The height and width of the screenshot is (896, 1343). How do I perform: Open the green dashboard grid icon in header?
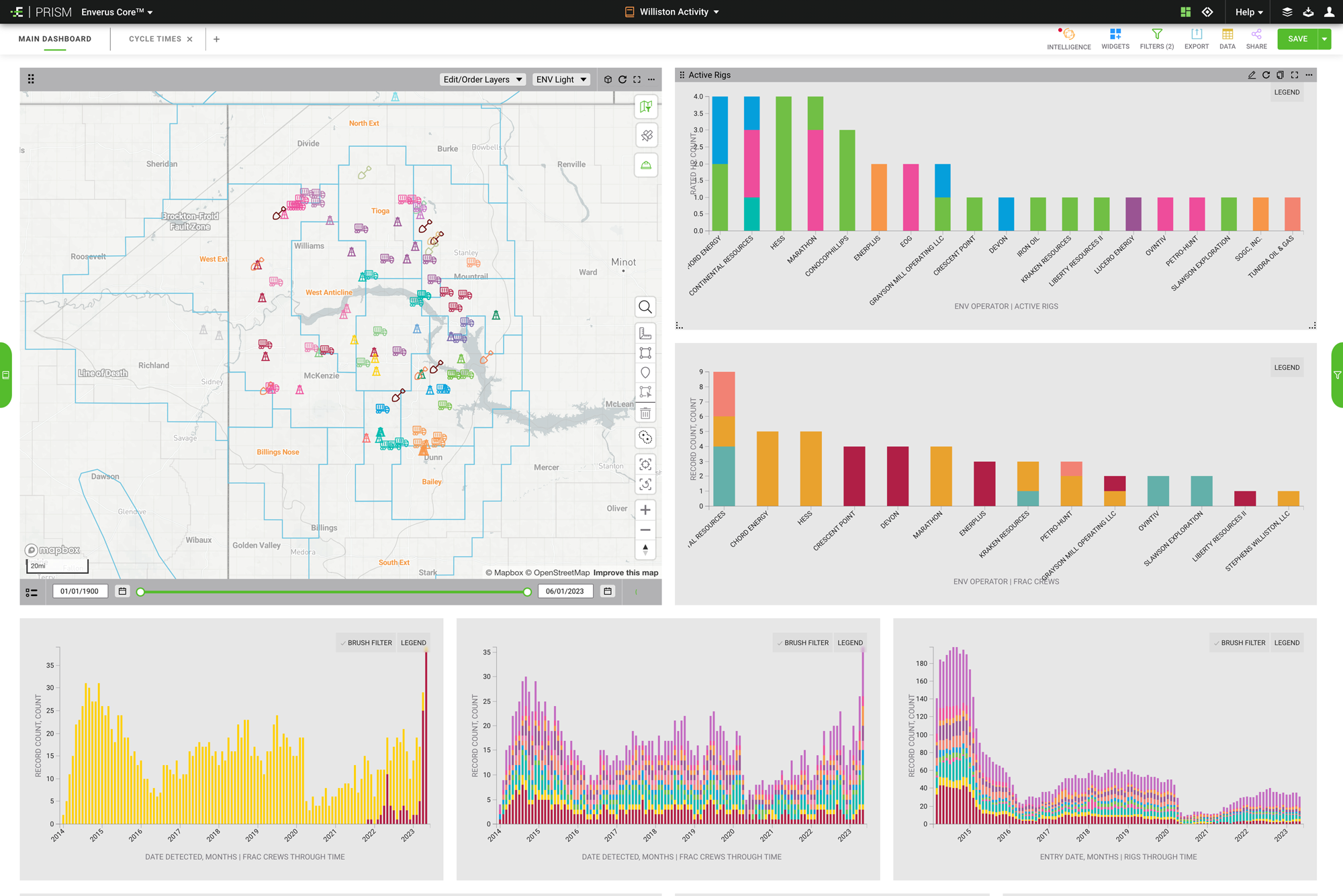pyautogui.click(x=1186, y=12)
